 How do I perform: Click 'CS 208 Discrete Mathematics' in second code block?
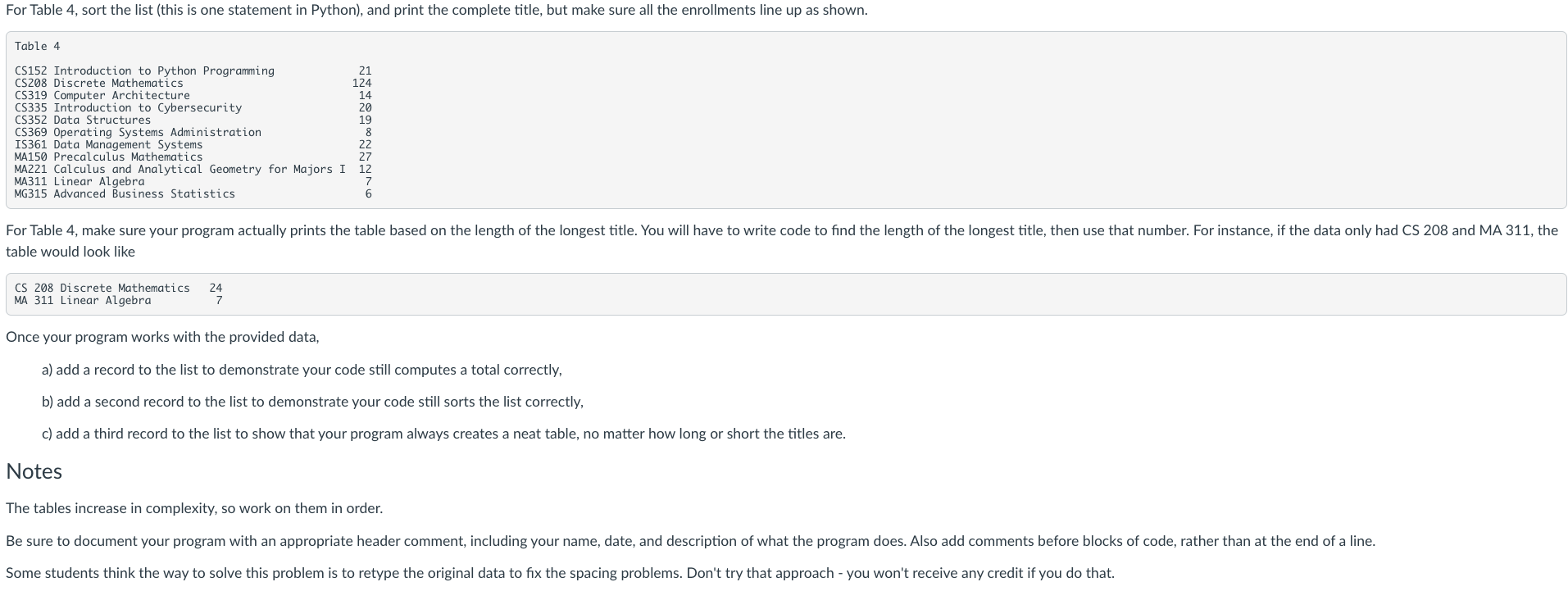[x=102, y=288]
